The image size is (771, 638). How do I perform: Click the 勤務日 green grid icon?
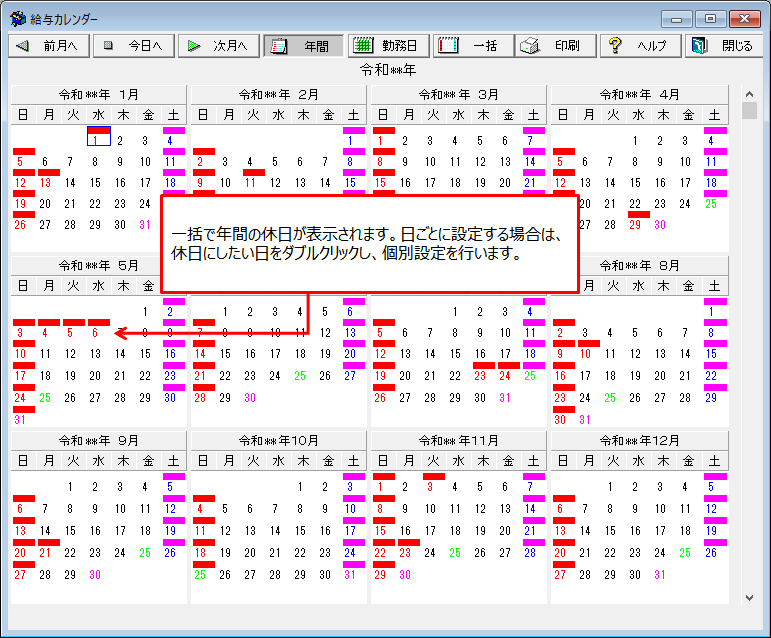365,46
